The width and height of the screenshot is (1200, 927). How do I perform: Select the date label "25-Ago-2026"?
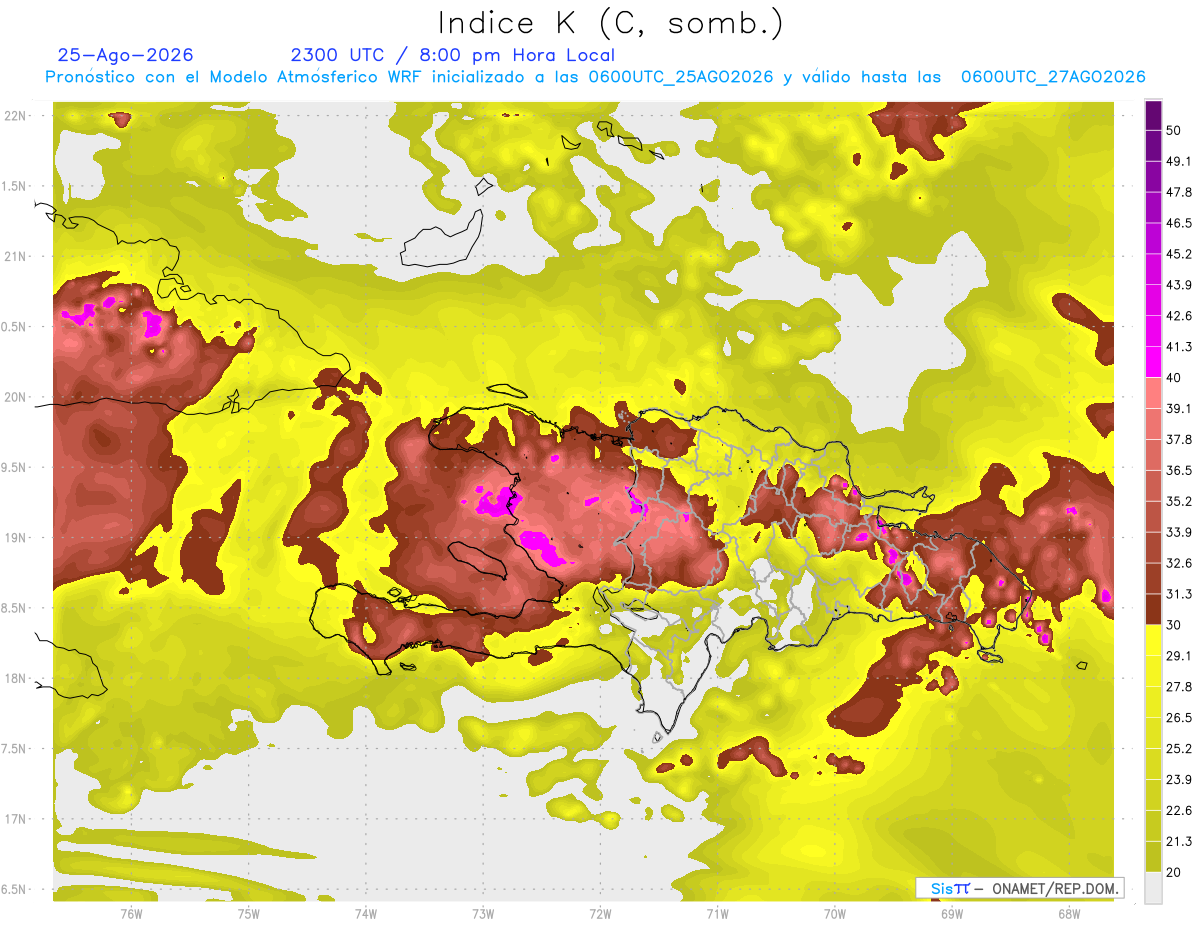126,55
